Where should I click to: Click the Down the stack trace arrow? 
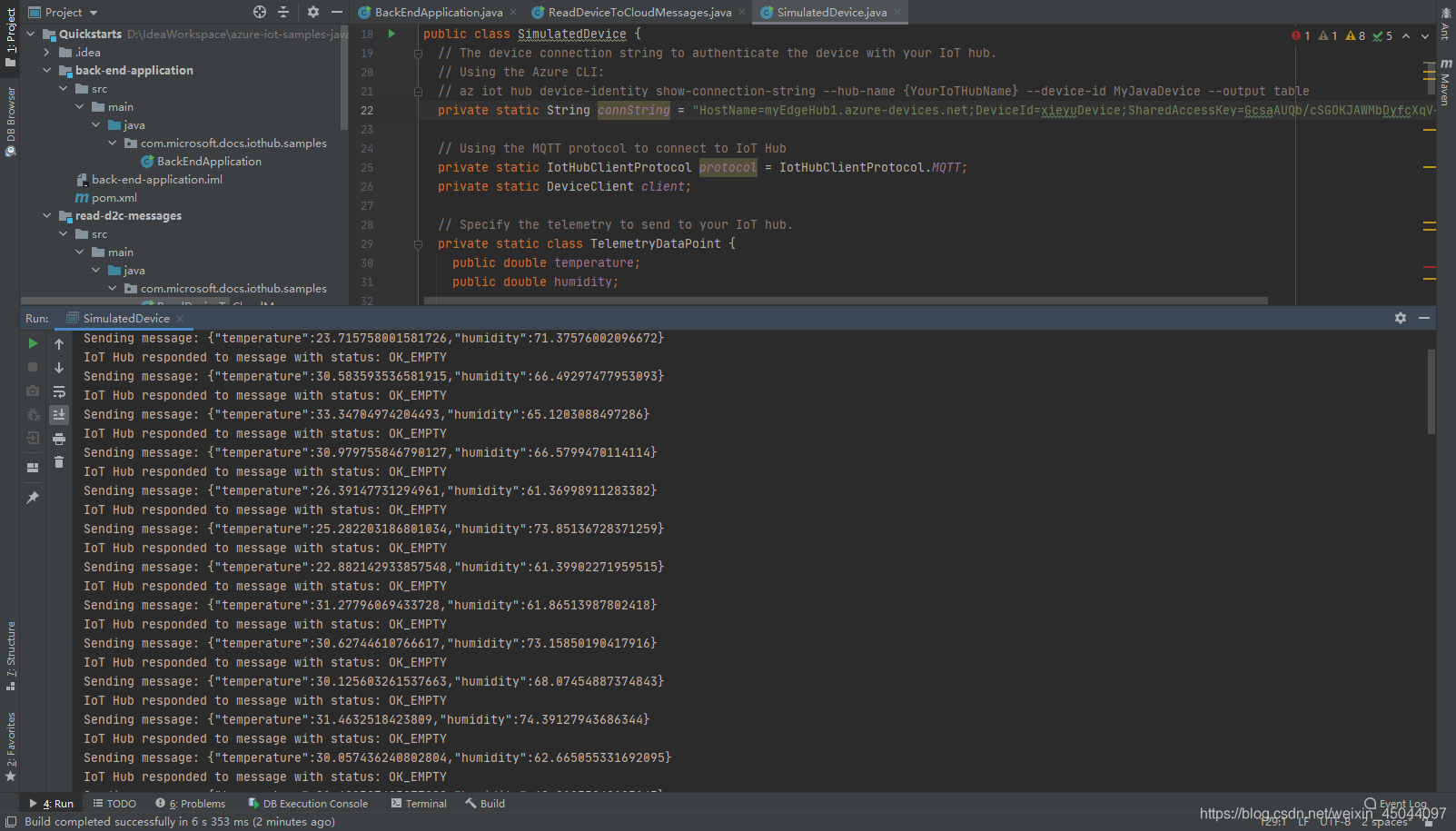point(59,368)
